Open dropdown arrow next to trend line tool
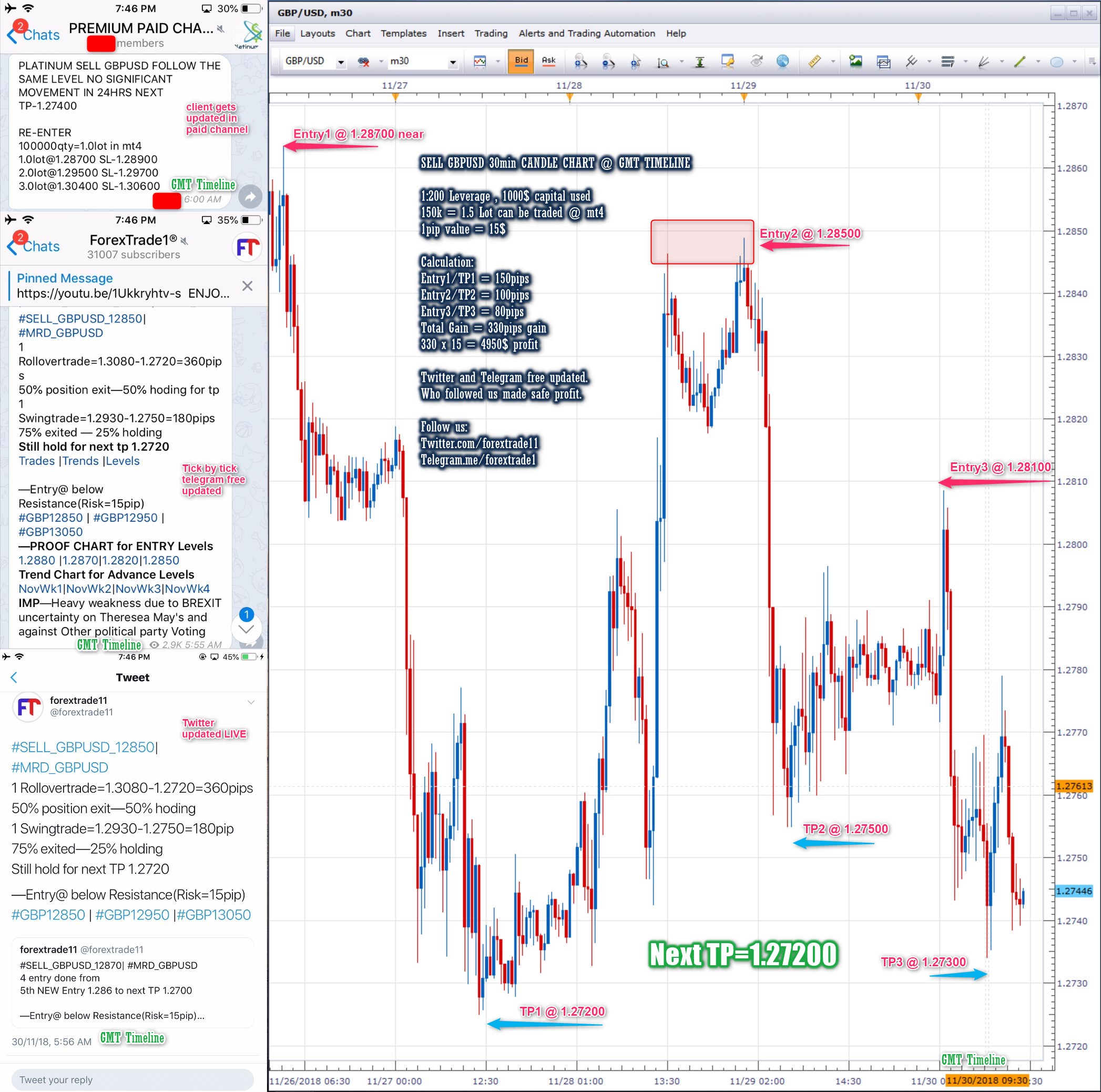1101x1092 pixels. [1038, 62]
